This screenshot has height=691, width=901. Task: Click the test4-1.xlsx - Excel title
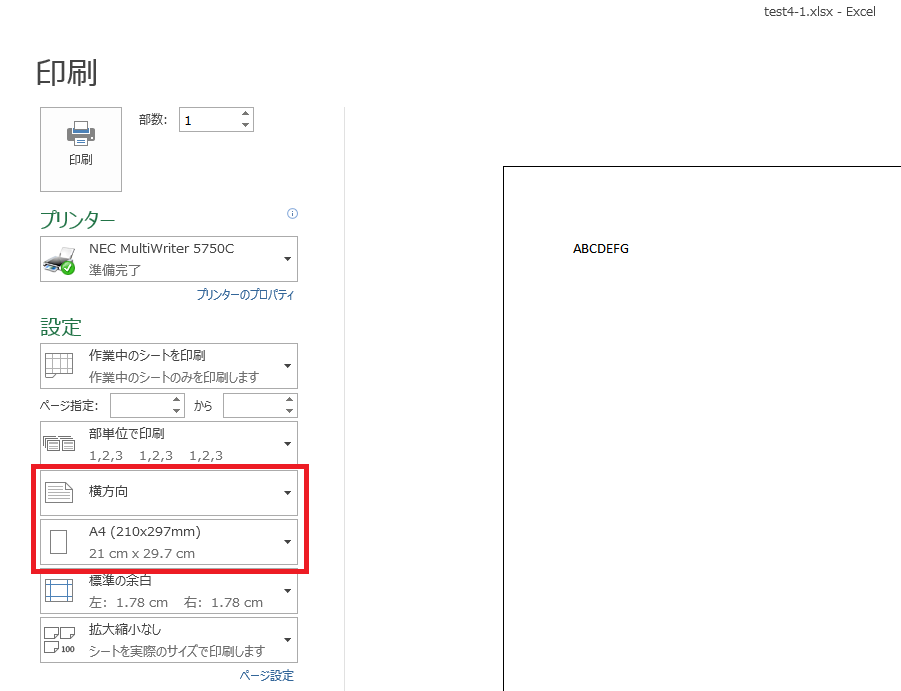coord(819,11)
